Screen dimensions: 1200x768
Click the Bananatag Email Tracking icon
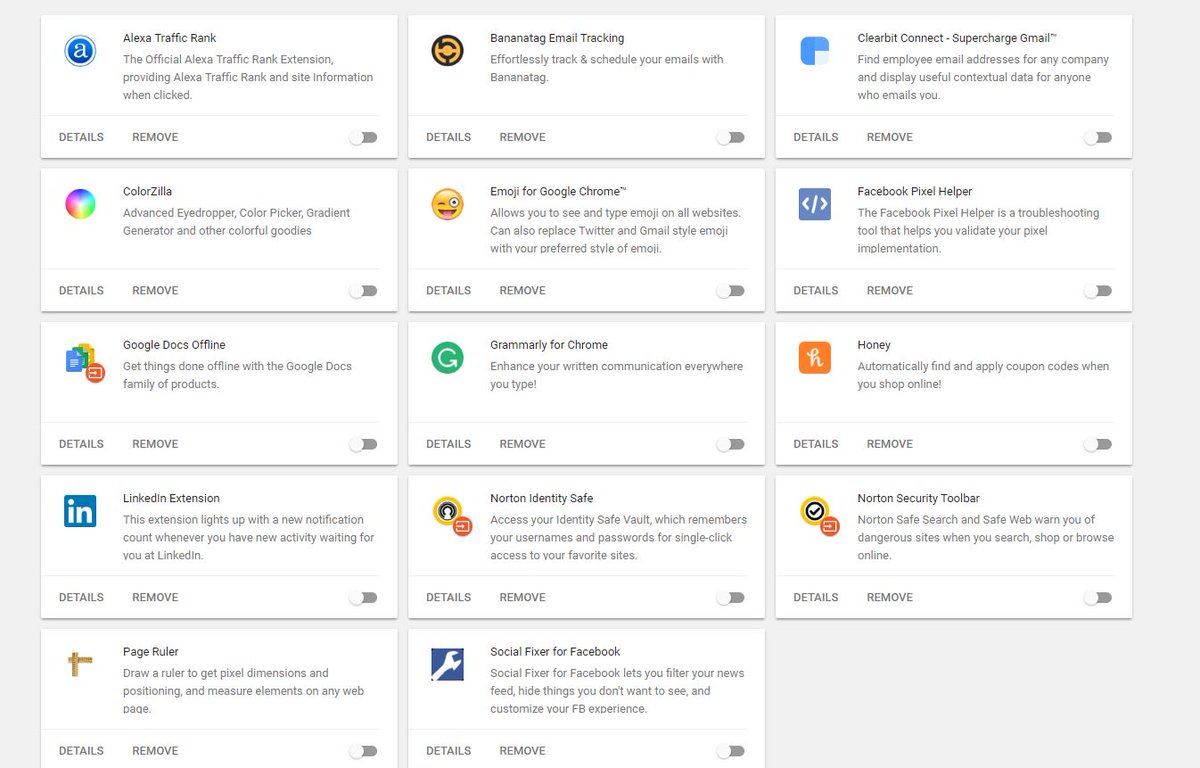[x=447, y=50]
